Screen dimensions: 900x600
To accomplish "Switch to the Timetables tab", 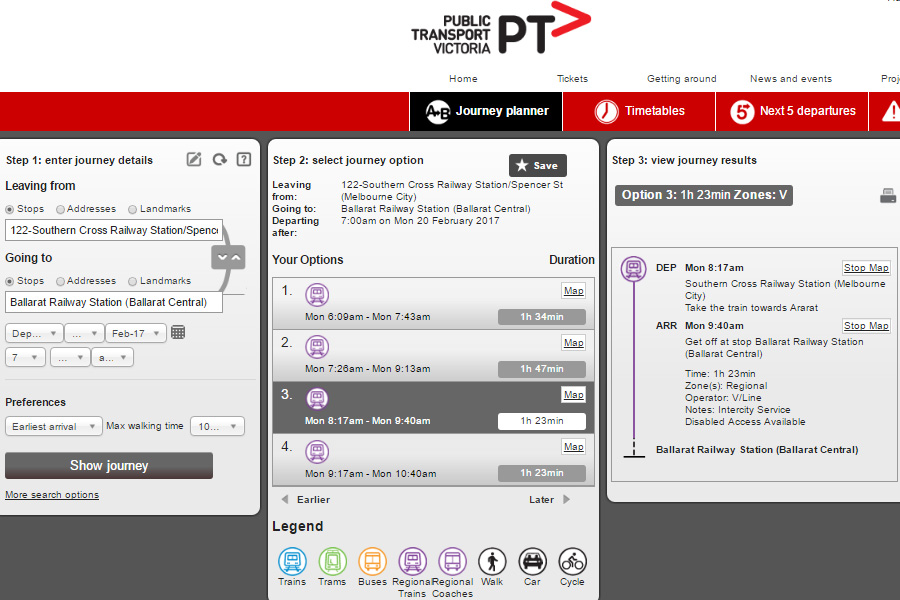I will 639,111.
